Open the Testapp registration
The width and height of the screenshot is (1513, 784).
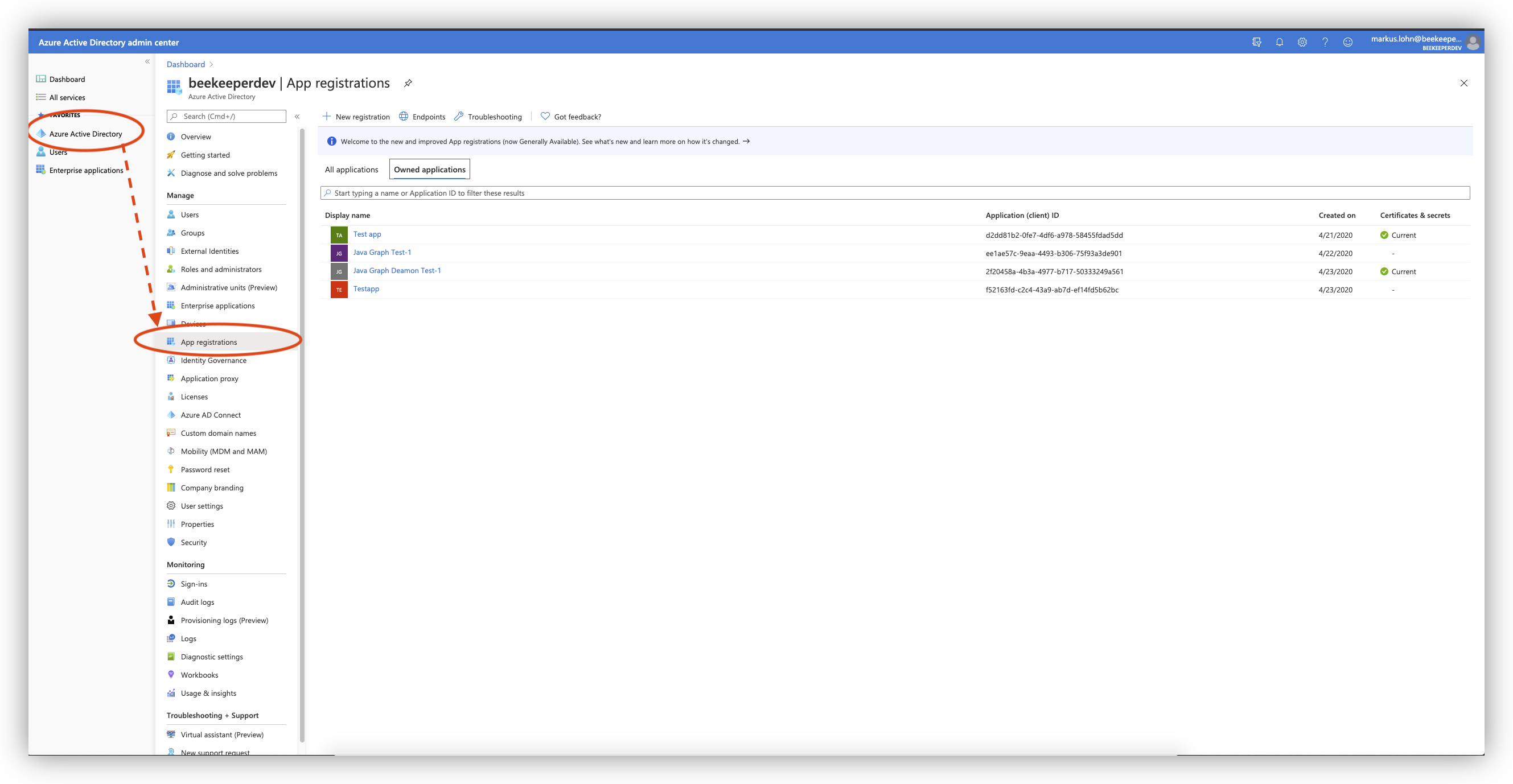(x=366, y=288)
